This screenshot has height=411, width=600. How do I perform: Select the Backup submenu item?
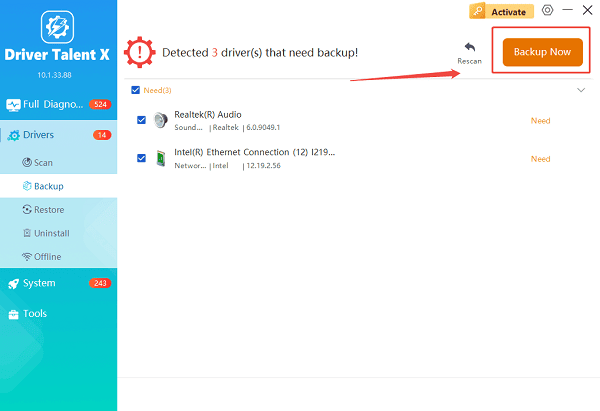(59, 186)
